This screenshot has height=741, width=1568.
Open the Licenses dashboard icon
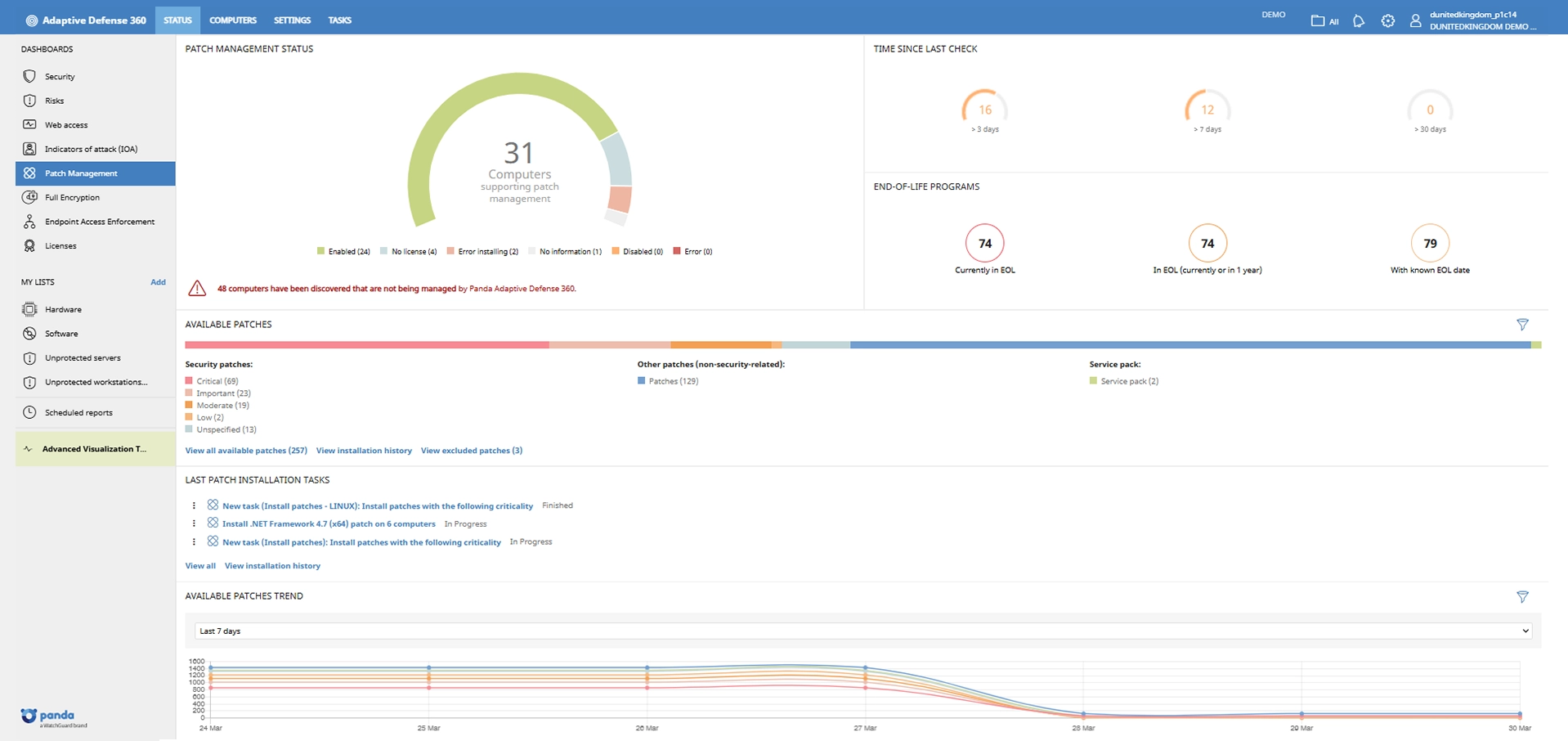[x=29, y=245]
